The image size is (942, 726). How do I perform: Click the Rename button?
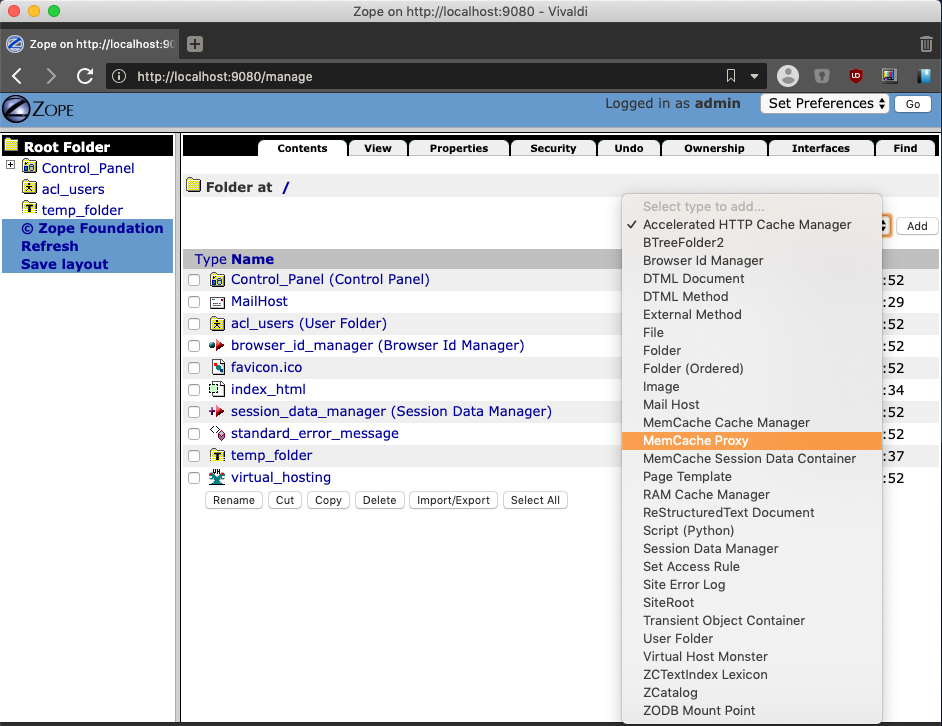(234, 500)
